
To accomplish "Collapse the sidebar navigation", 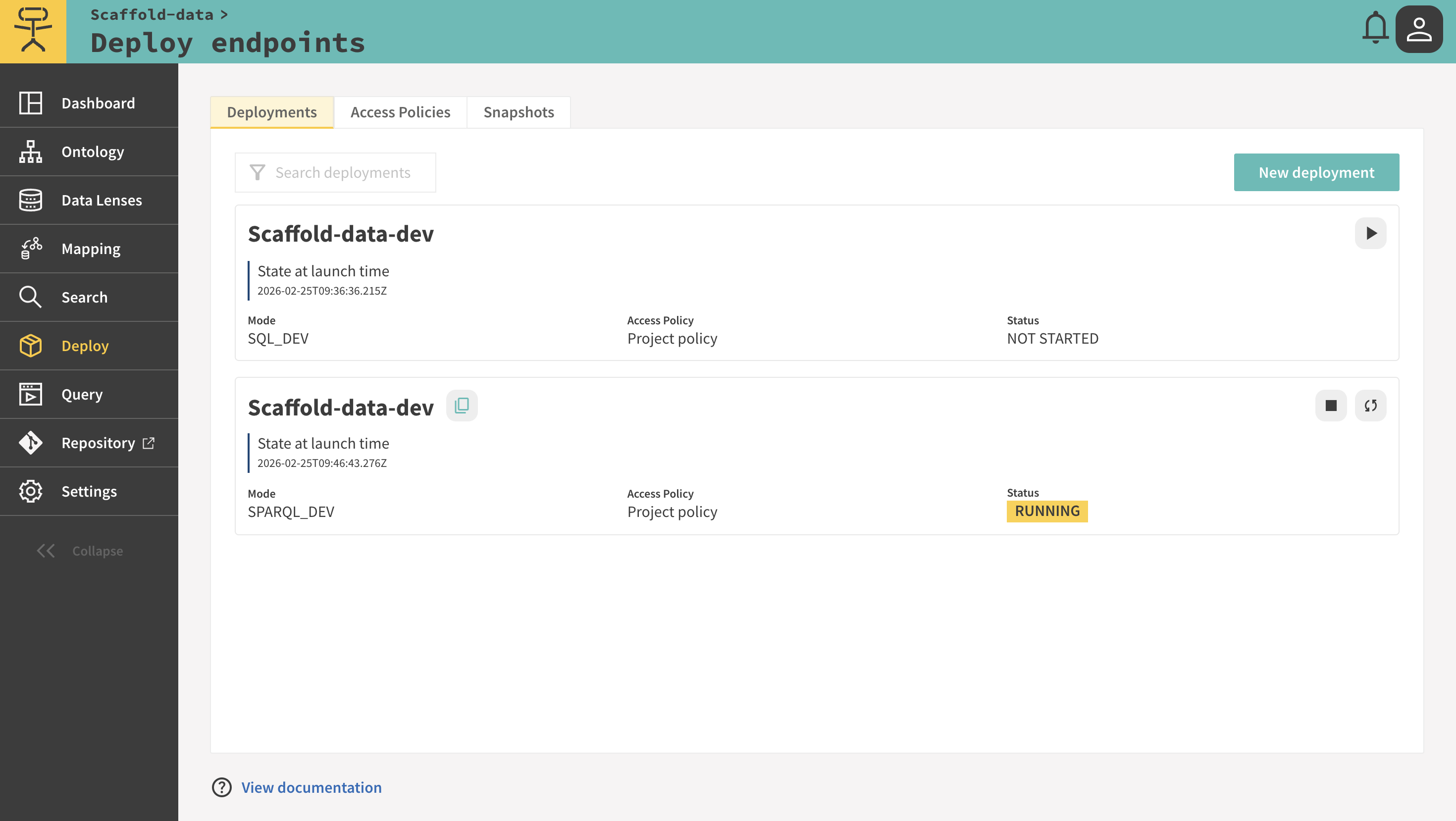I will [x=80, y=551].
